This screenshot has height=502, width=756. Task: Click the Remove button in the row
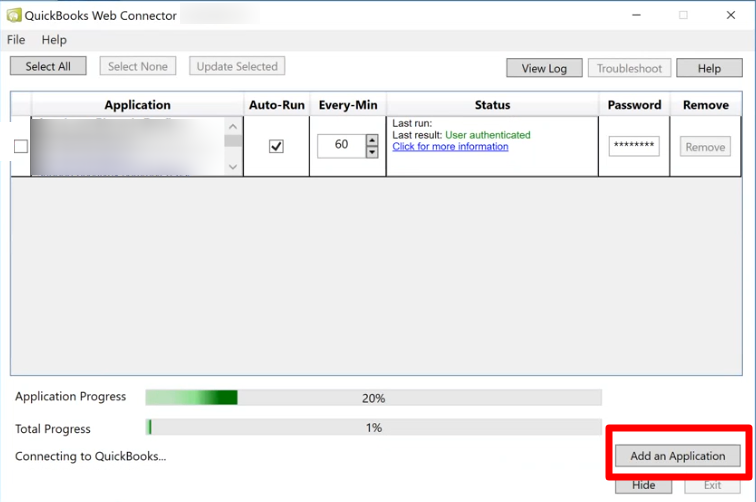[x=705, y=147]
